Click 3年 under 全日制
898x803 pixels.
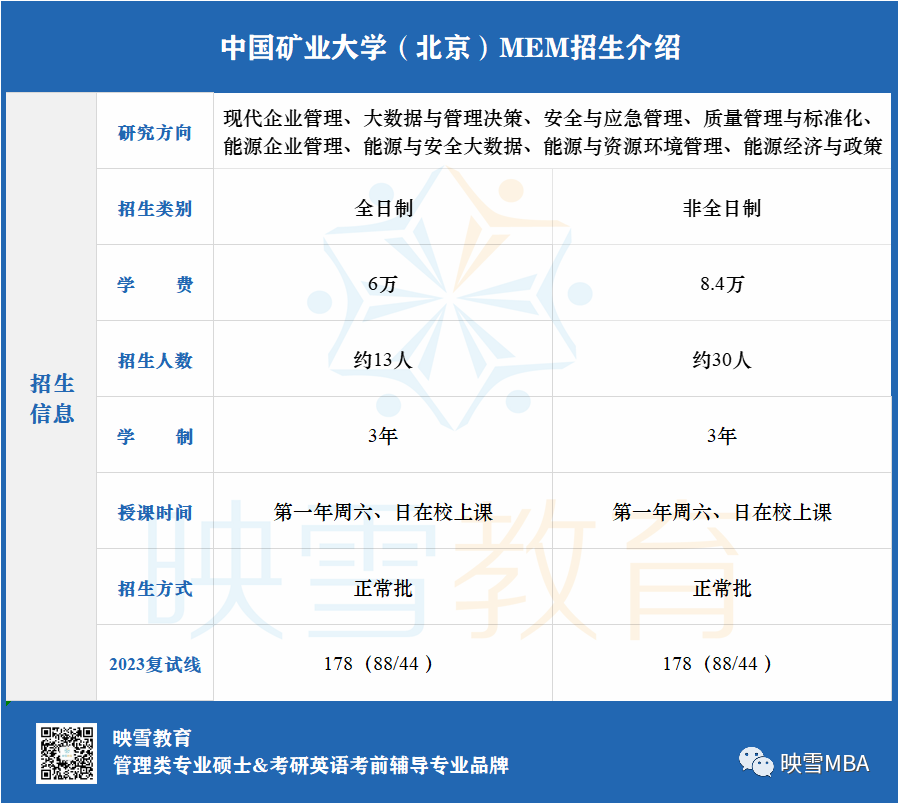[x=383, y=436]
